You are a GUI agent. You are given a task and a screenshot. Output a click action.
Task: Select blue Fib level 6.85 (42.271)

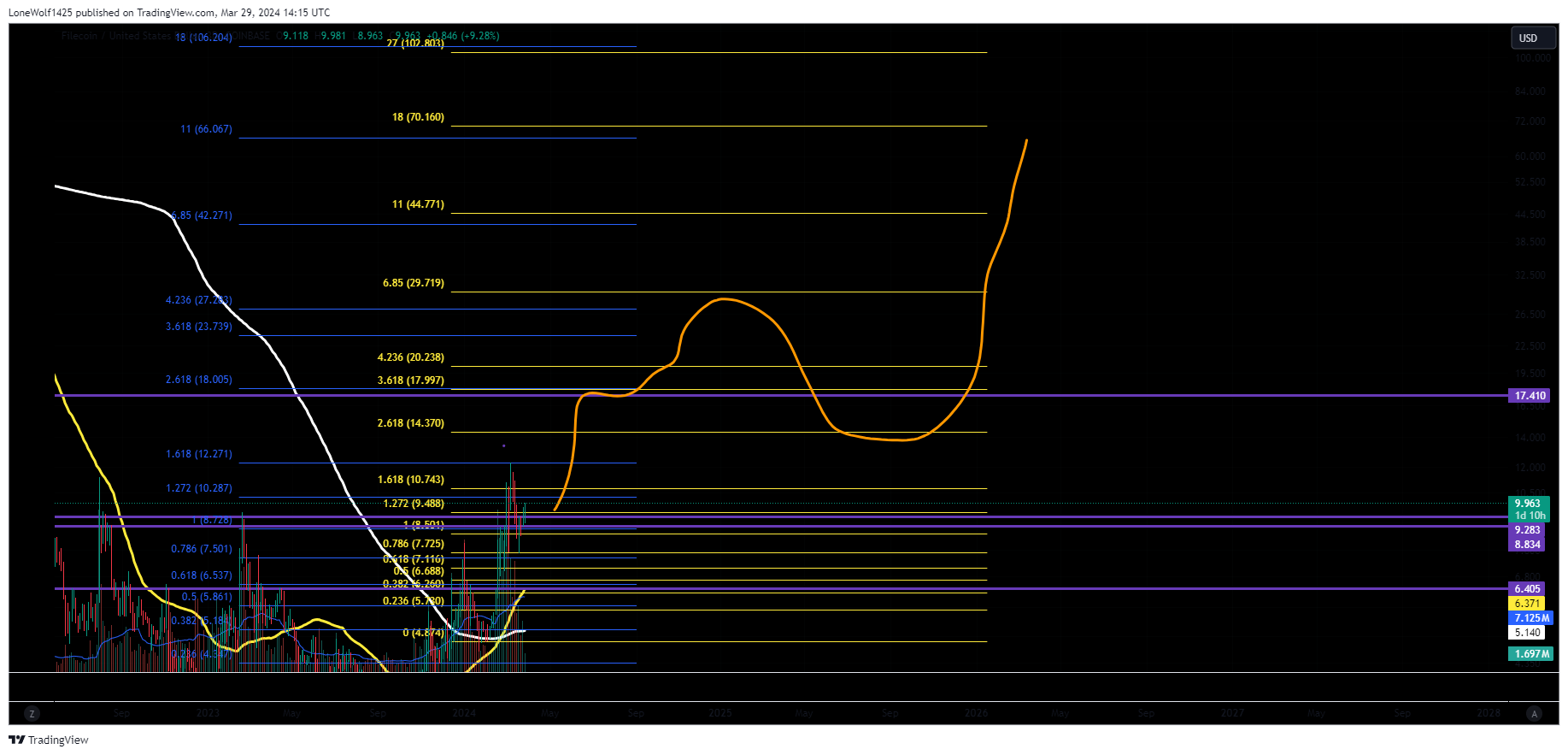point(202,215)
